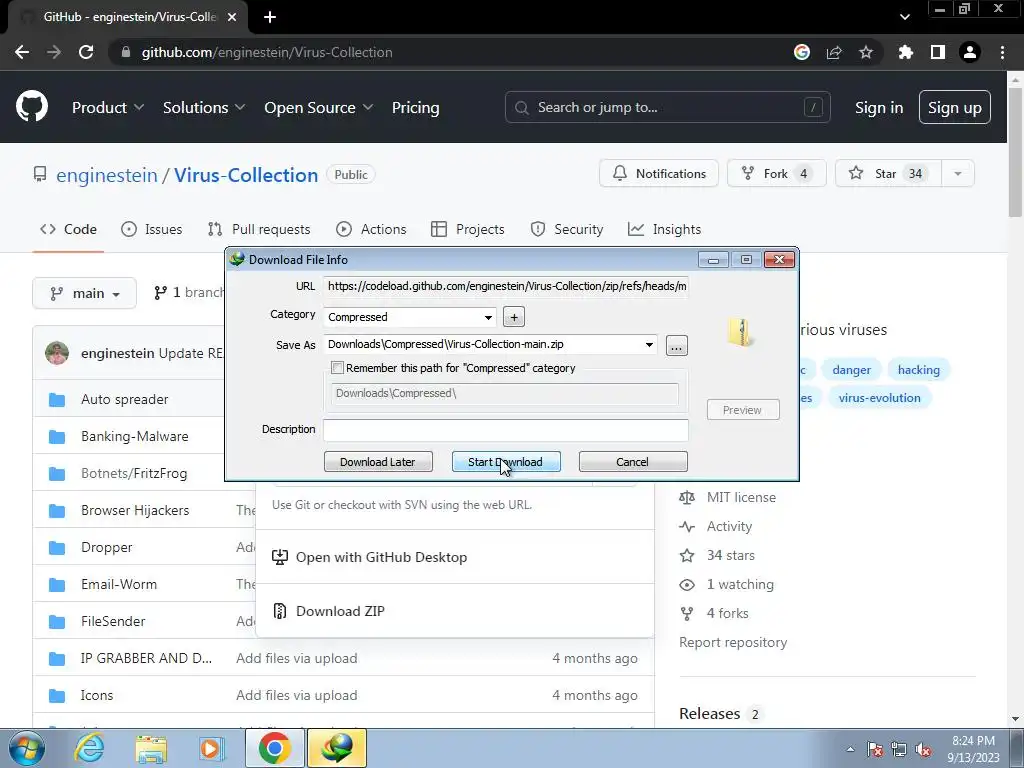Click the hacking topic tag
1024x768 pixels.
[918, 370]
